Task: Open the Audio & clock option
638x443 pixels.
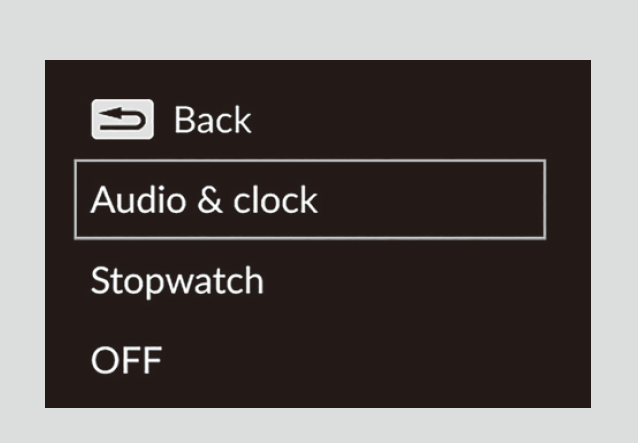Action: pos(204,200)
